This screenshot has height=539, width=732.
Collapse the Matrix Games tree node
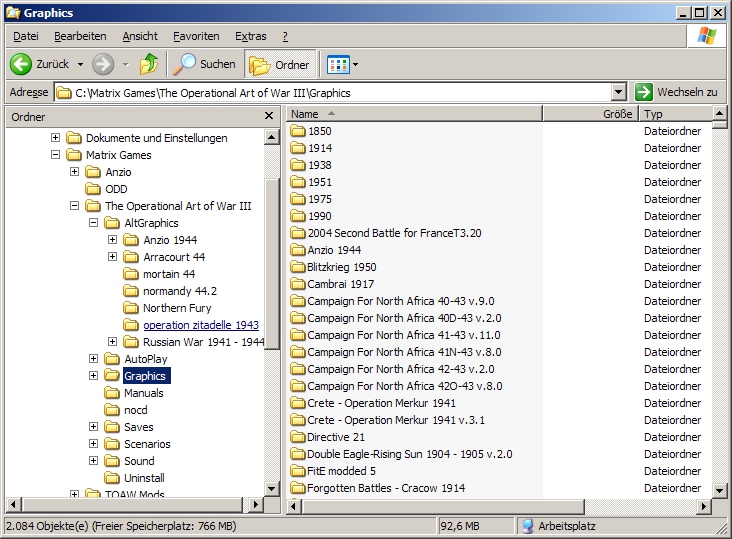(x=55, y=154)
